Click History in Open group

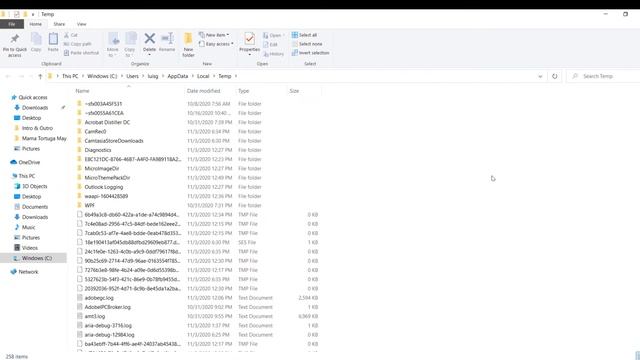tap(273, 54)
